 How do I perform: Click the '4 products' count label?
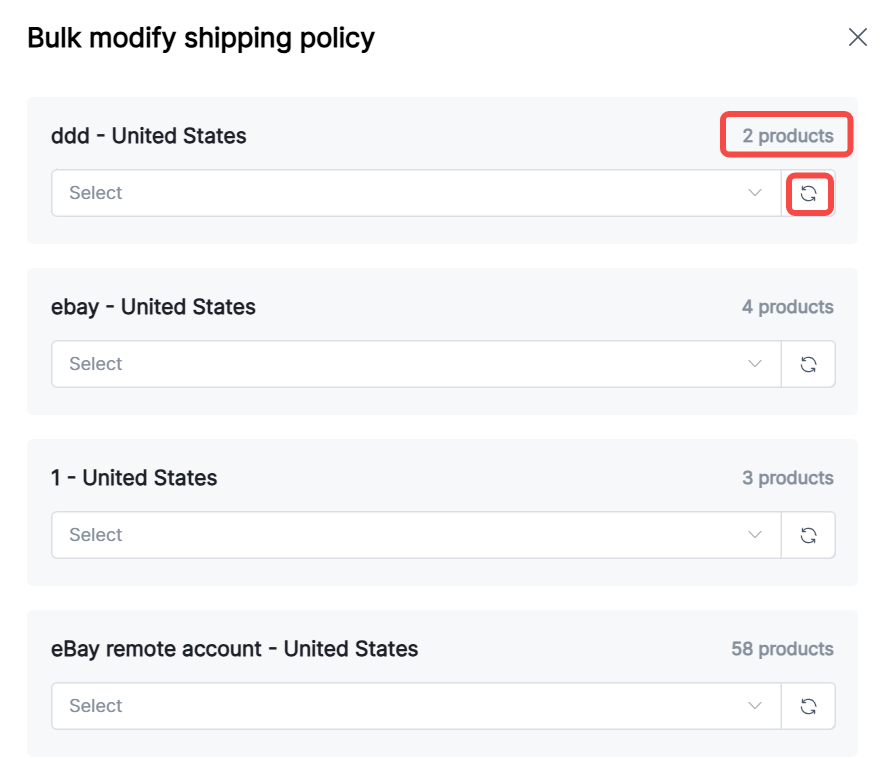pos(787,307)
